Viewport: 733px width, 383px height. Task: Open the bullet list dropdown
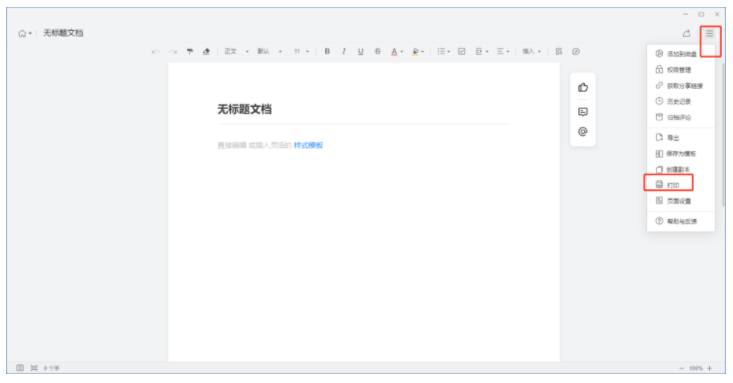tap(444, 51)
